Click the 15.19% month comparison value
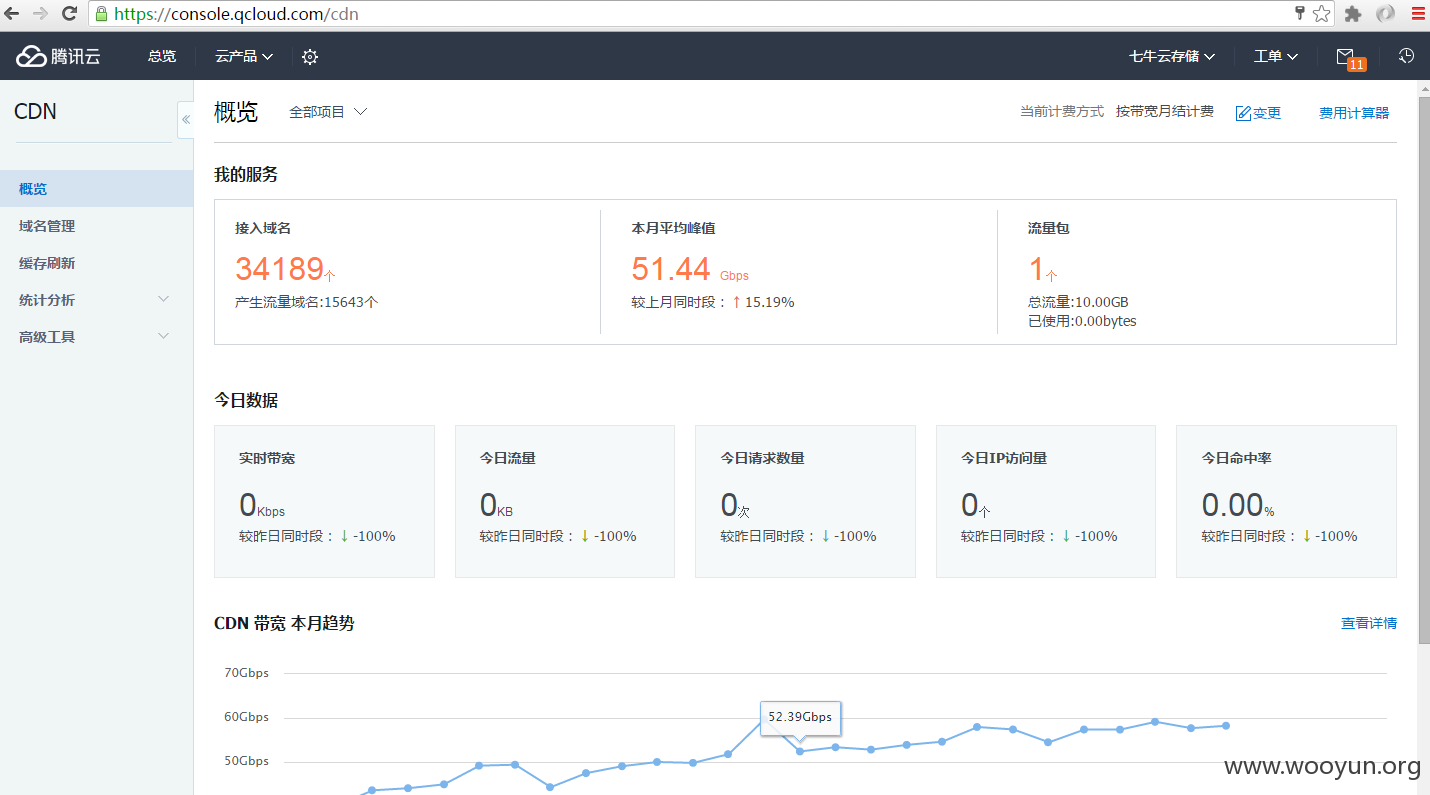This screenshot has width=1430, height=795. click(x=770, y=302)
